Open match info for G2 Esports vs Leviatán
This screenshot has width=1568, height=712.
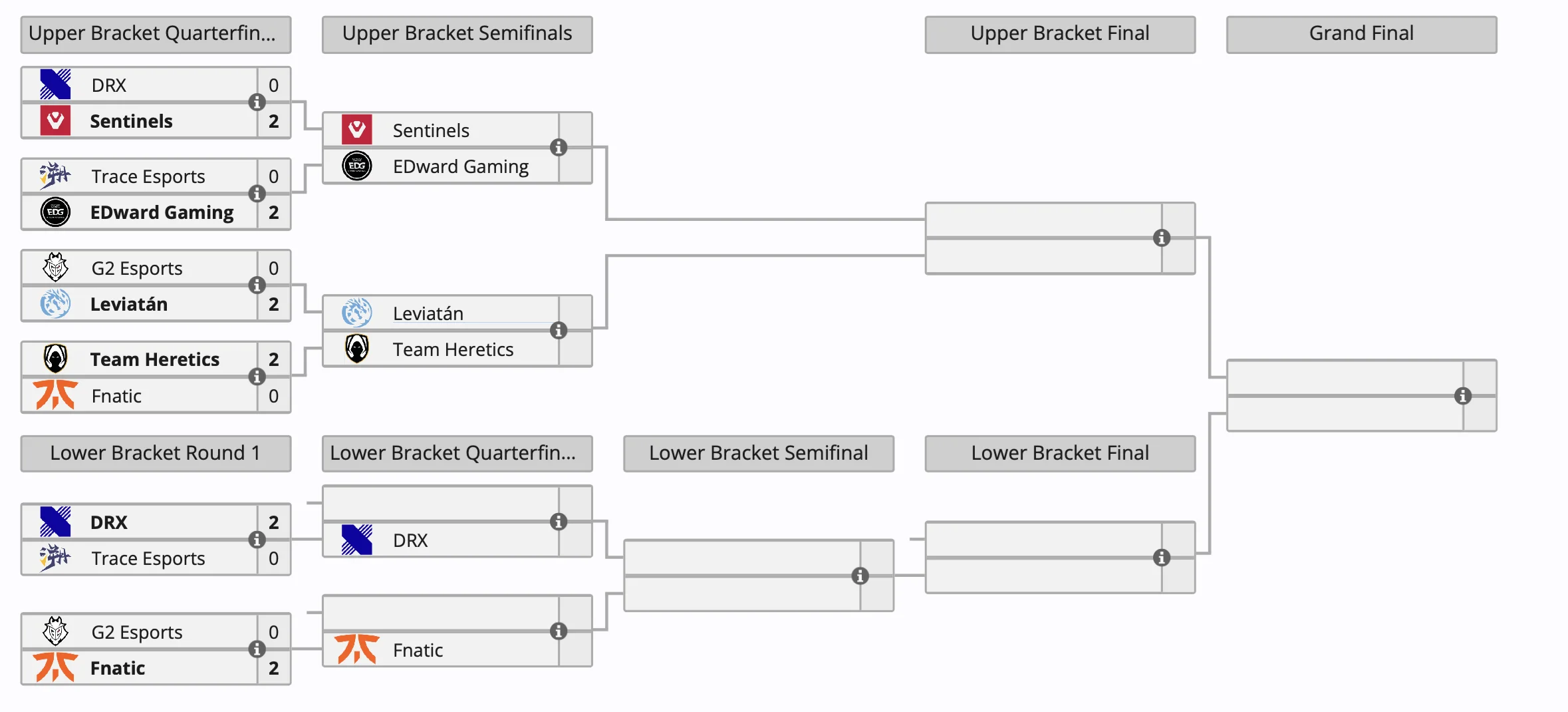click(x=257, y=285)
